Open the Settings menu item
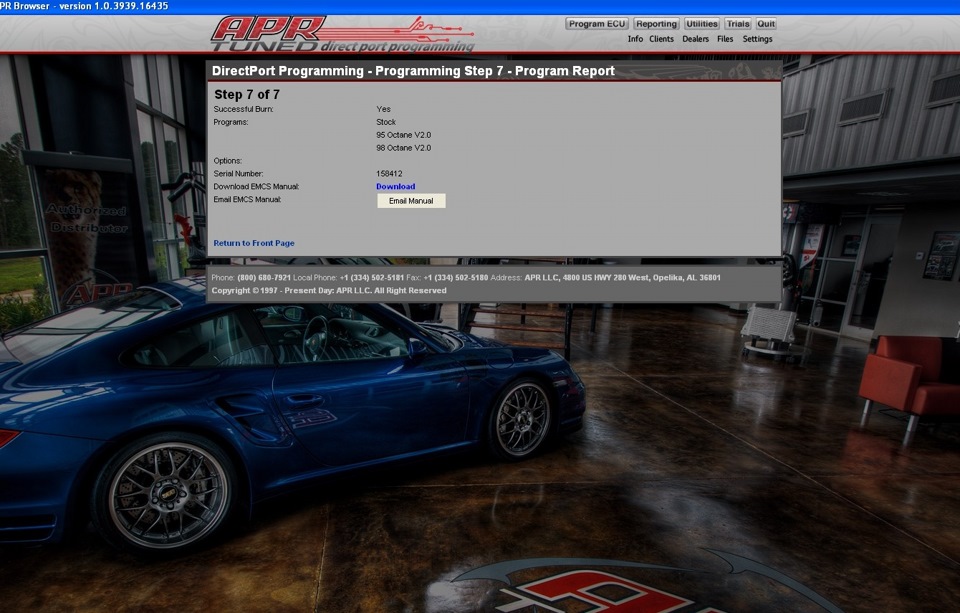The height and width of the screenshot is (613, 960). [757, 39]
